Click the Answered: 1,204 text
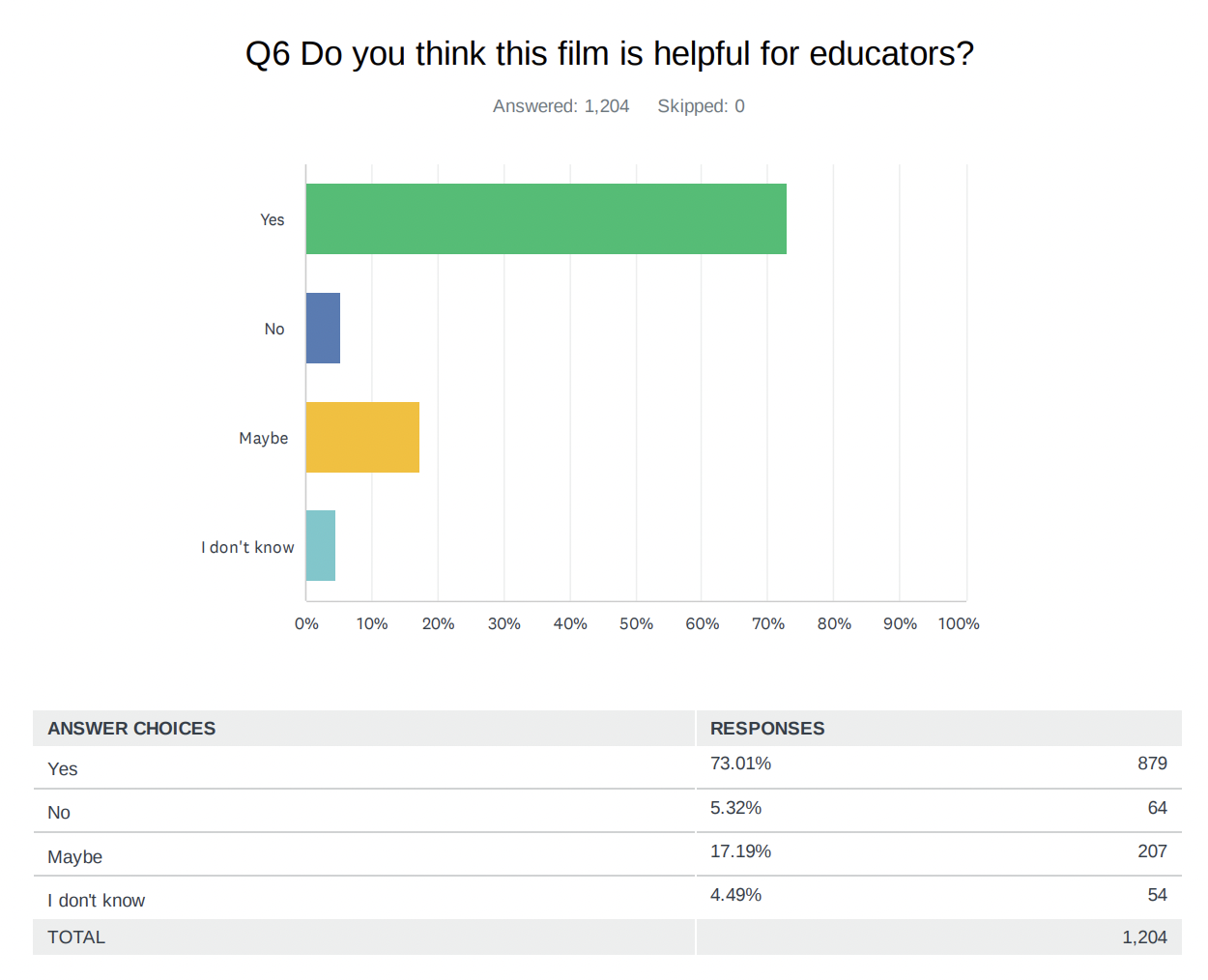Viewport: 1208px width, 980px height. pos(561,106)
